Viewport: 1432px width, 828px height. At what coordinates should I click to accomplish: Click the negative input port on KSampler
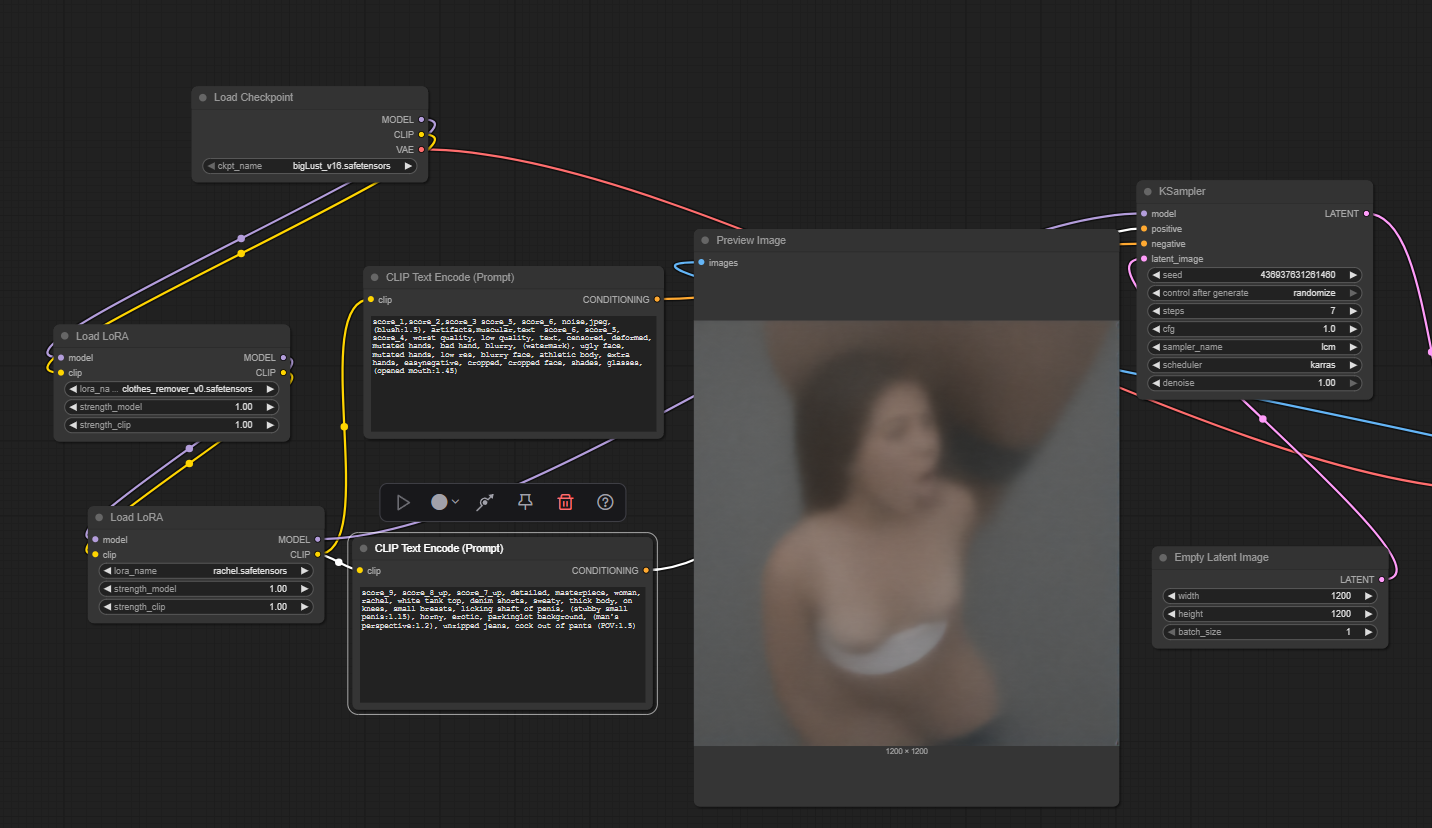coord(1144,244)
